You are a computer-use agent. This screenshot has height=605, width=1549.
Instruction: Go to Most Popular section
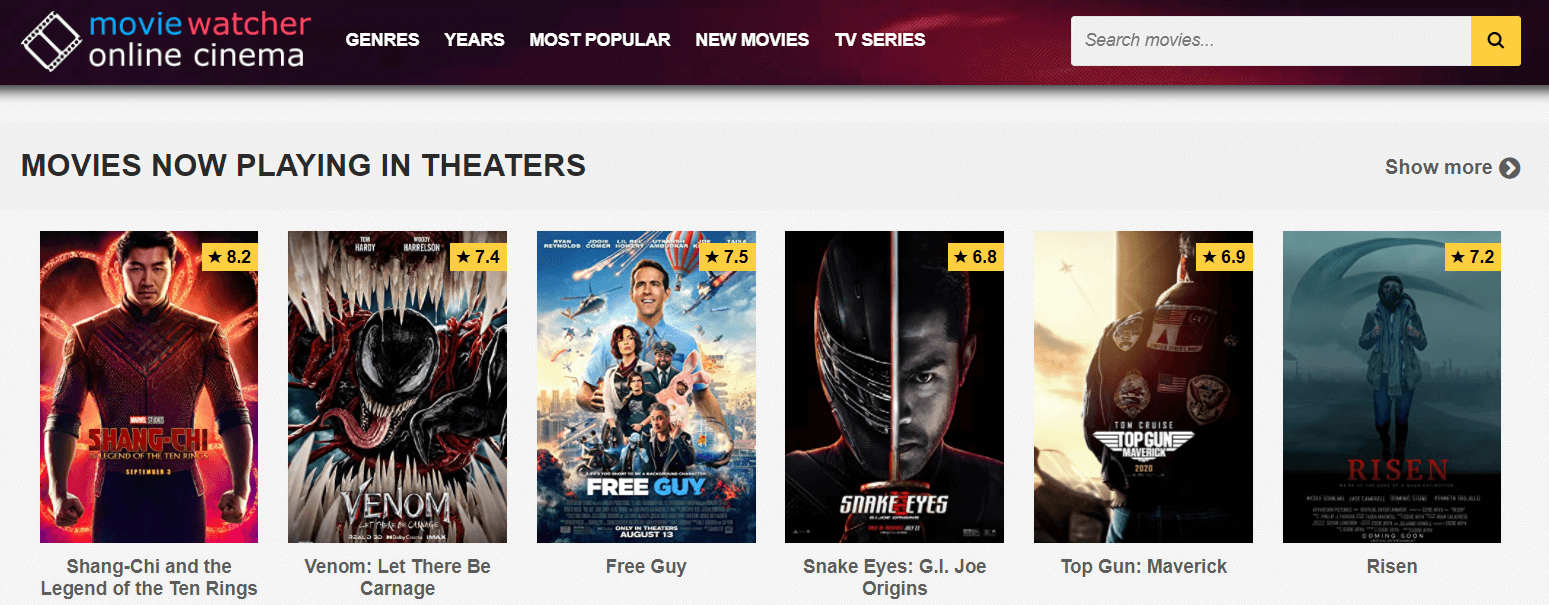tap(600, 40)
